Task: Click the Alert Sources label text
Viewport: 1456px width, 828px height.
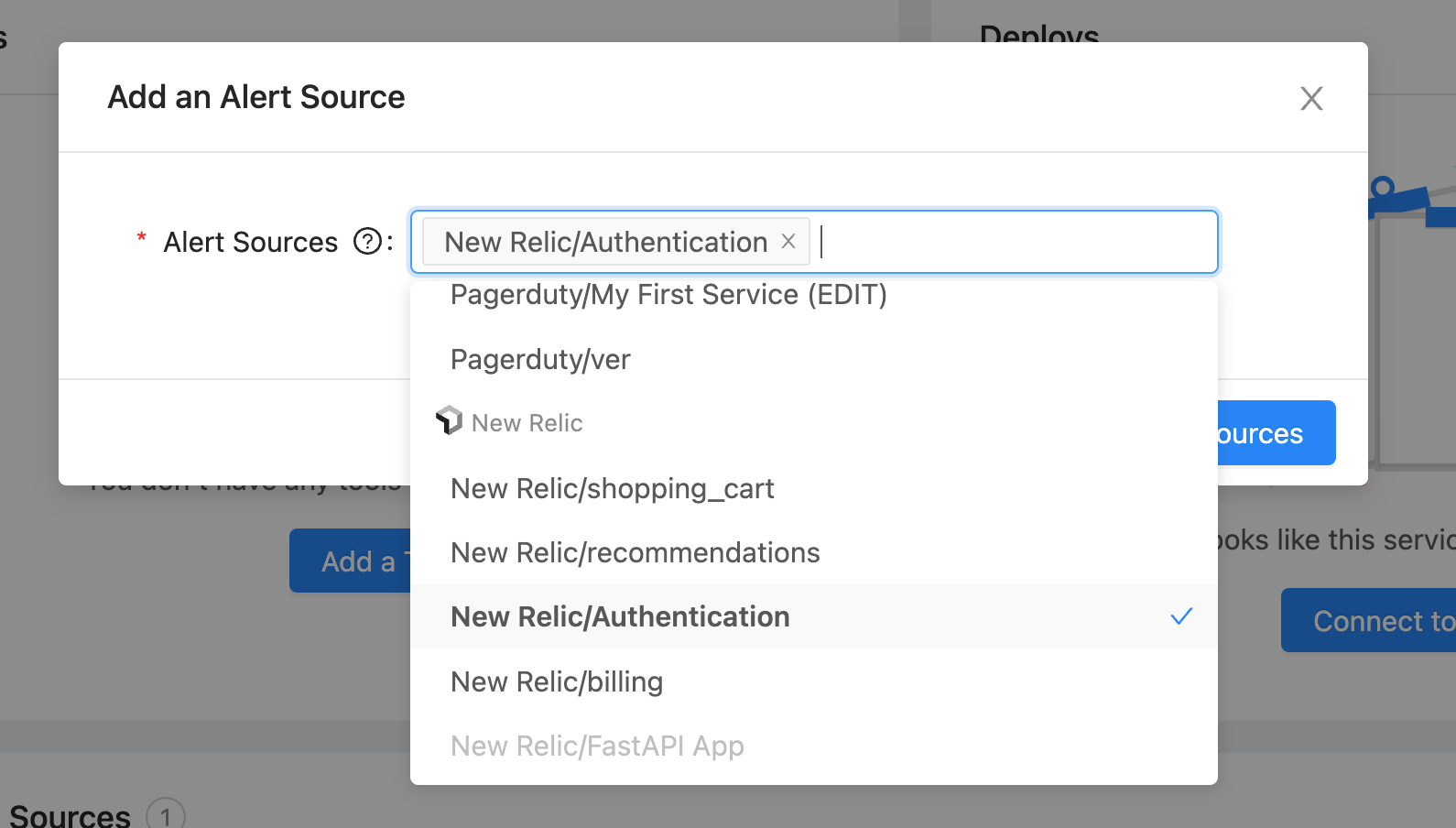Action: click(250, 242)
